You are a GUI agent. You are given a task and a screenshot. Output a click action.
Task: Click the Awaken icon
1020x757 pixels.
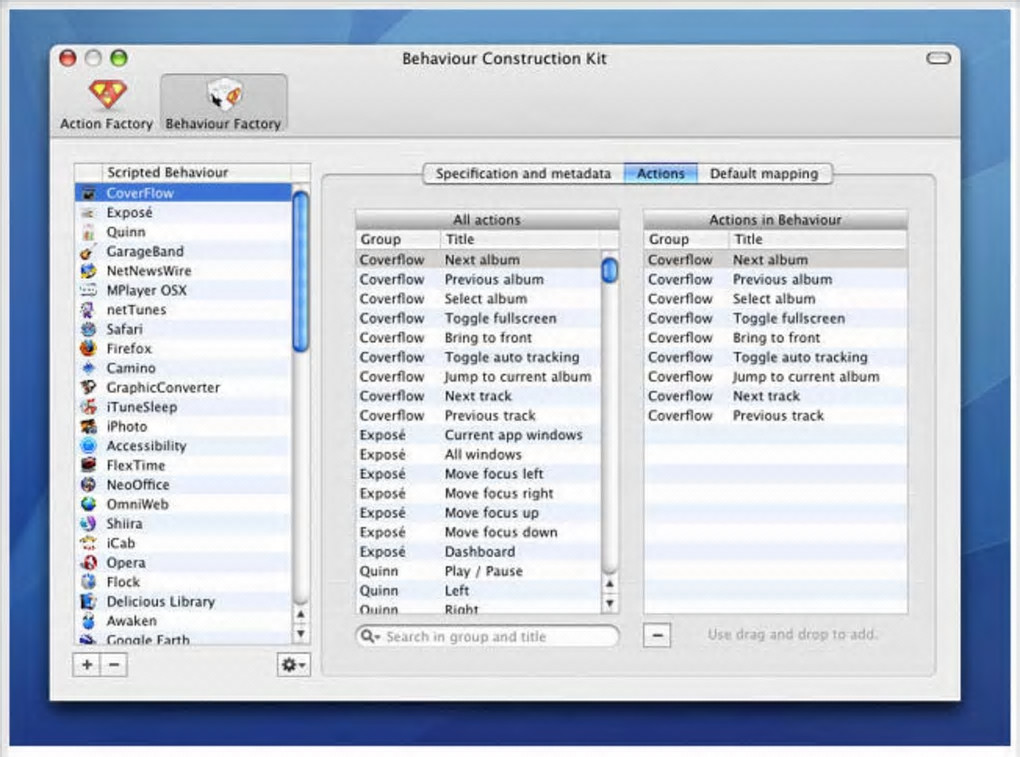click(89, 621)
